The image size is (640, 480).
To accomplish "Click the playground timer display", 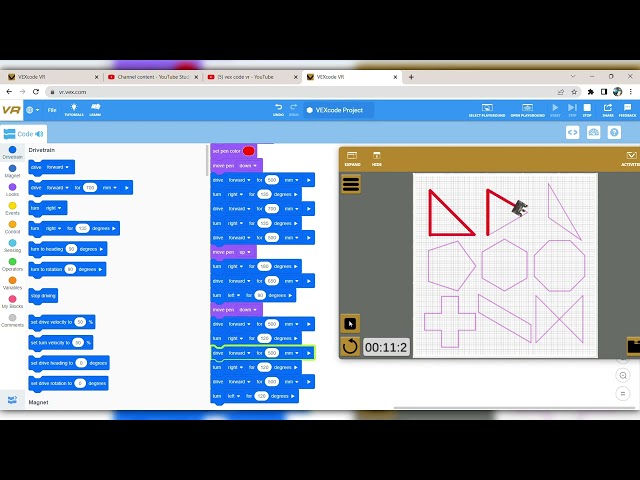I will point(386,347).
